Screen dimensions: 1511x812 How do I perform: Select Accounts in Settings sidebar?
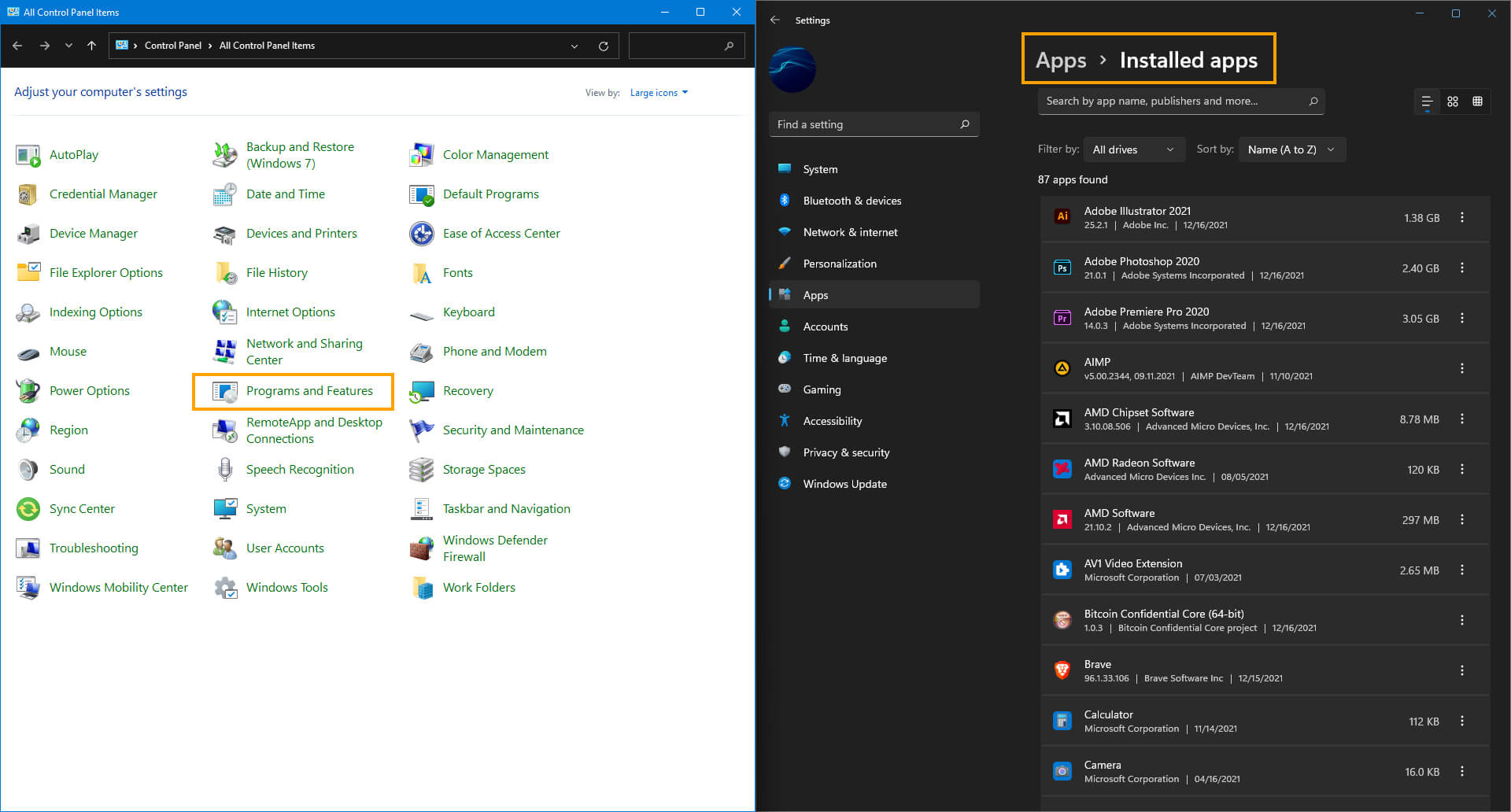point(874,327)
